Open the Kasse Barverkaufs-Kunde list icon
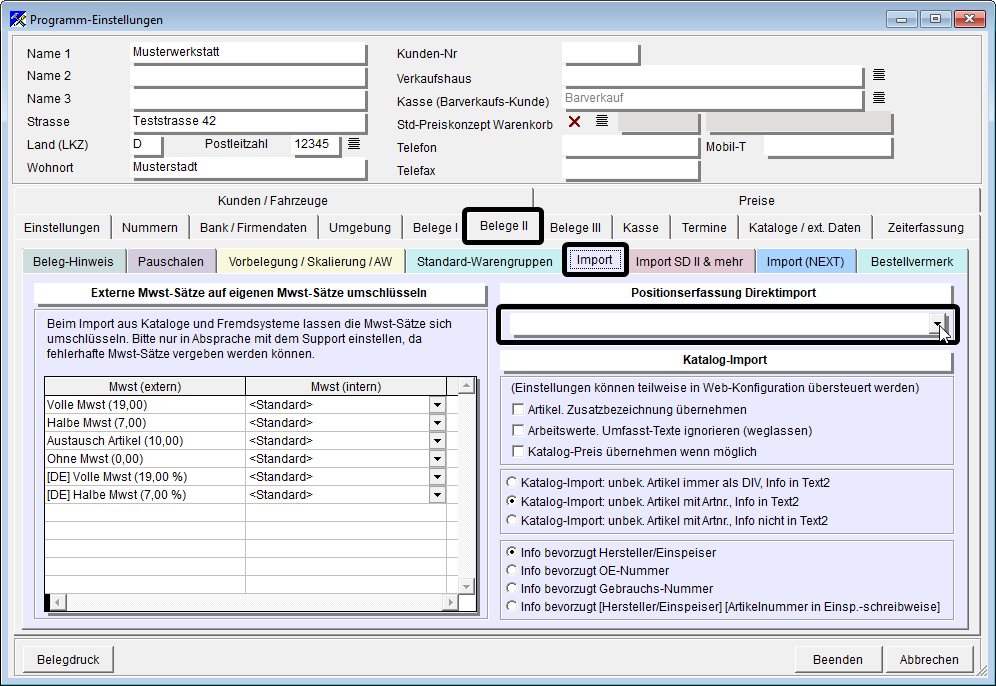The width and height of the screenshot is (996, 686). pyautogui.click(x=878, y=98)
